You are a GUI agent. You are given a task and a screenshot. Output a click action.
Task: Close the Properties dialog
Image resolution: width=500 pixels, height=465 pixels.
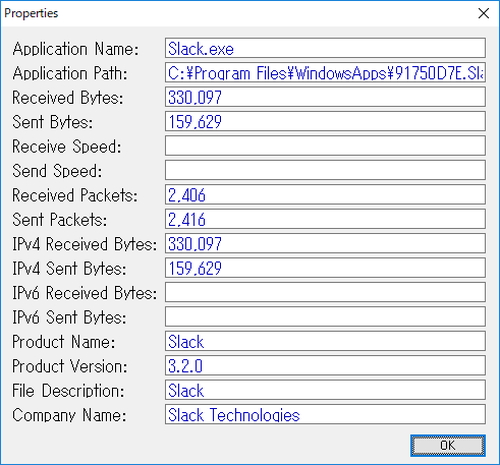click(x=483, y=13)
